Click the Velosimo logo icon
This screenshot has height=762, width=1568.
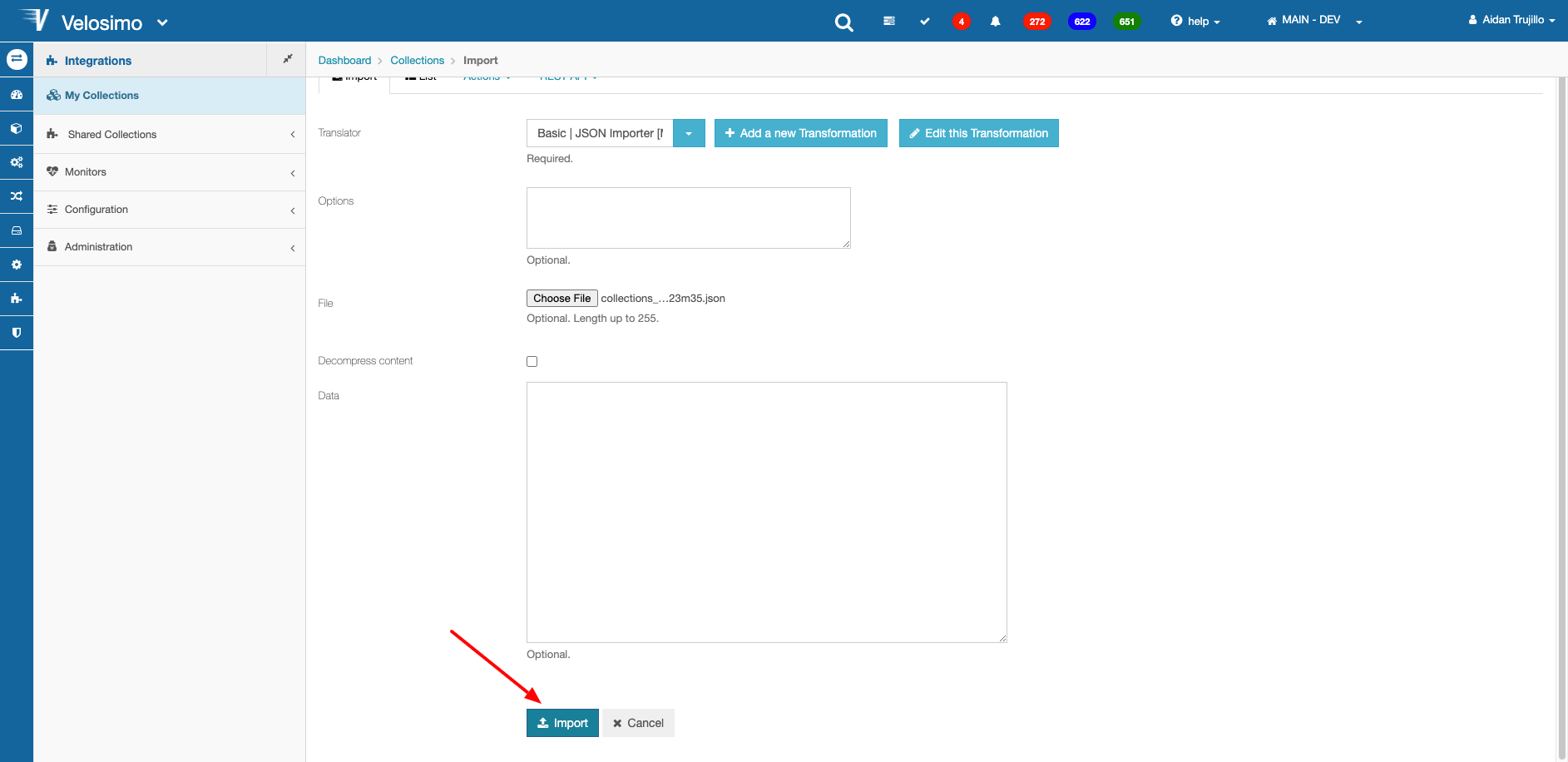36,20
